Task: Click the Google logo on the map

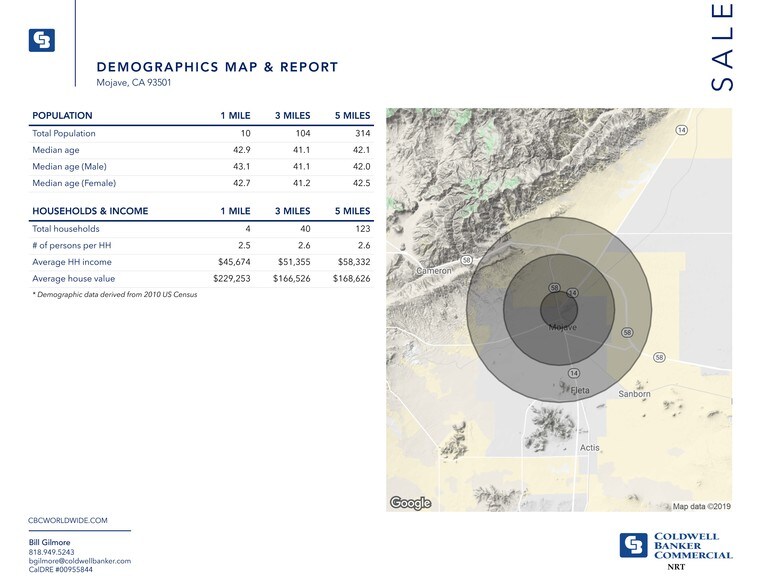Action: pyautogui.click(x=410, y=503)
